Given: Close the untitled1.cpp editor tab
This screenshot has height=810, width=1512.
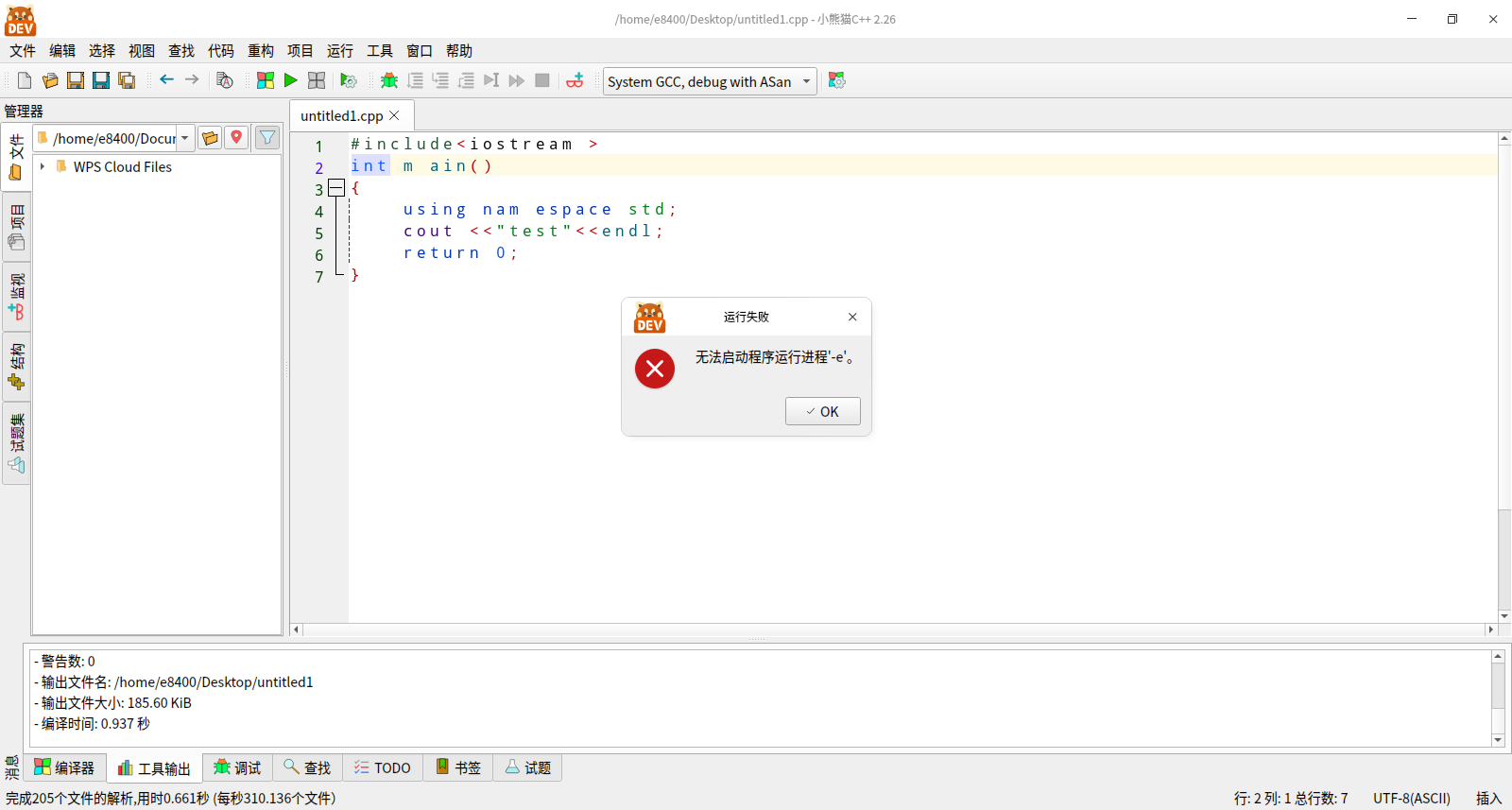Looking at the screenshot, I should [x=394, y=115].
